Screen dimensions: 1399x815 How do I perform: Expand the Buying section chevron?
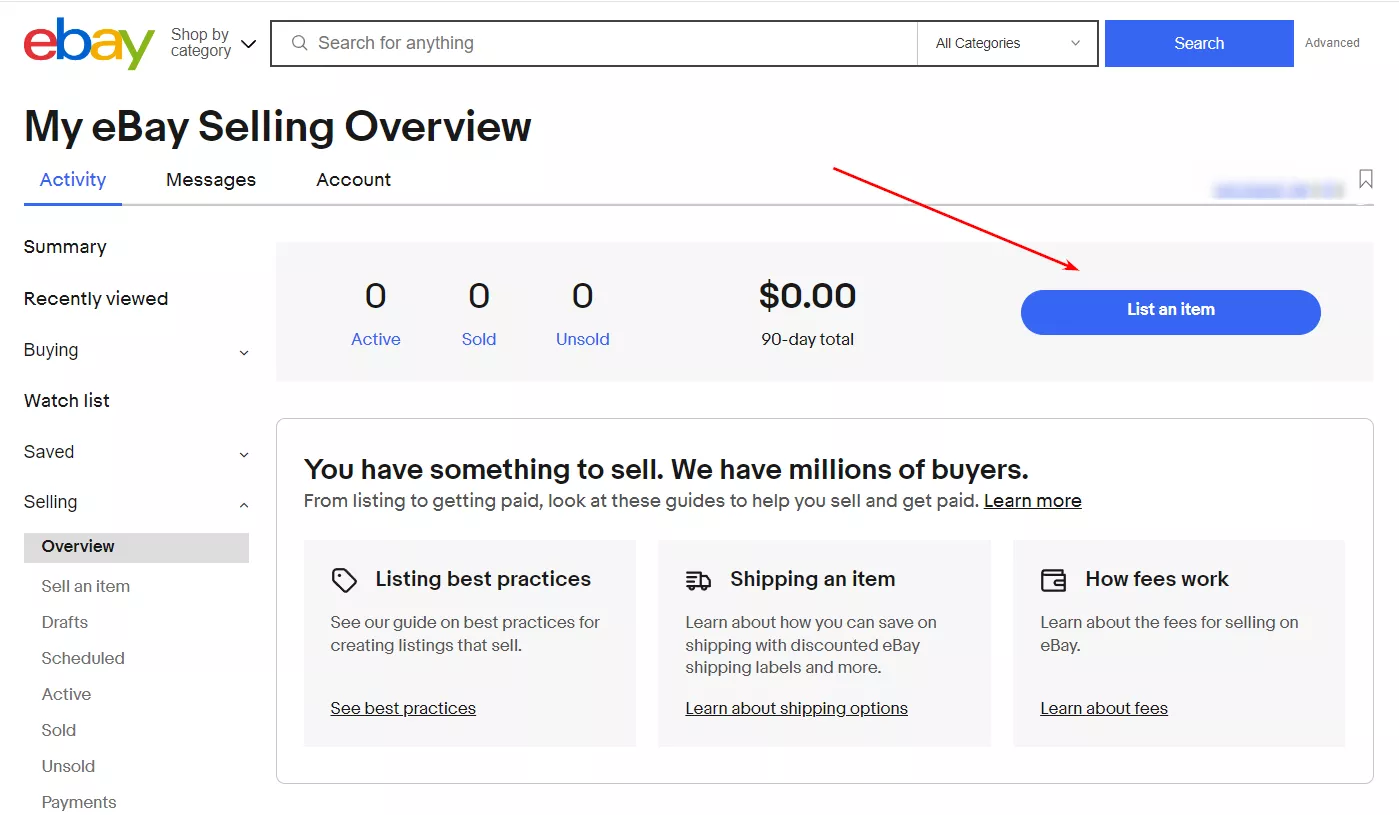pyautogui.click(x=244, y=352)
